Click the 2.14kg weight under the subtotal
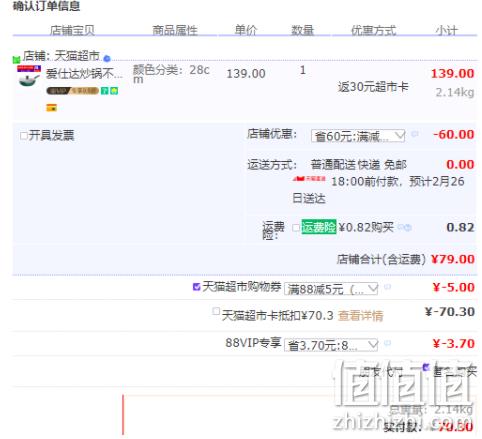The height and width of the screenshot is (439, 482). [x=455, y=92]
